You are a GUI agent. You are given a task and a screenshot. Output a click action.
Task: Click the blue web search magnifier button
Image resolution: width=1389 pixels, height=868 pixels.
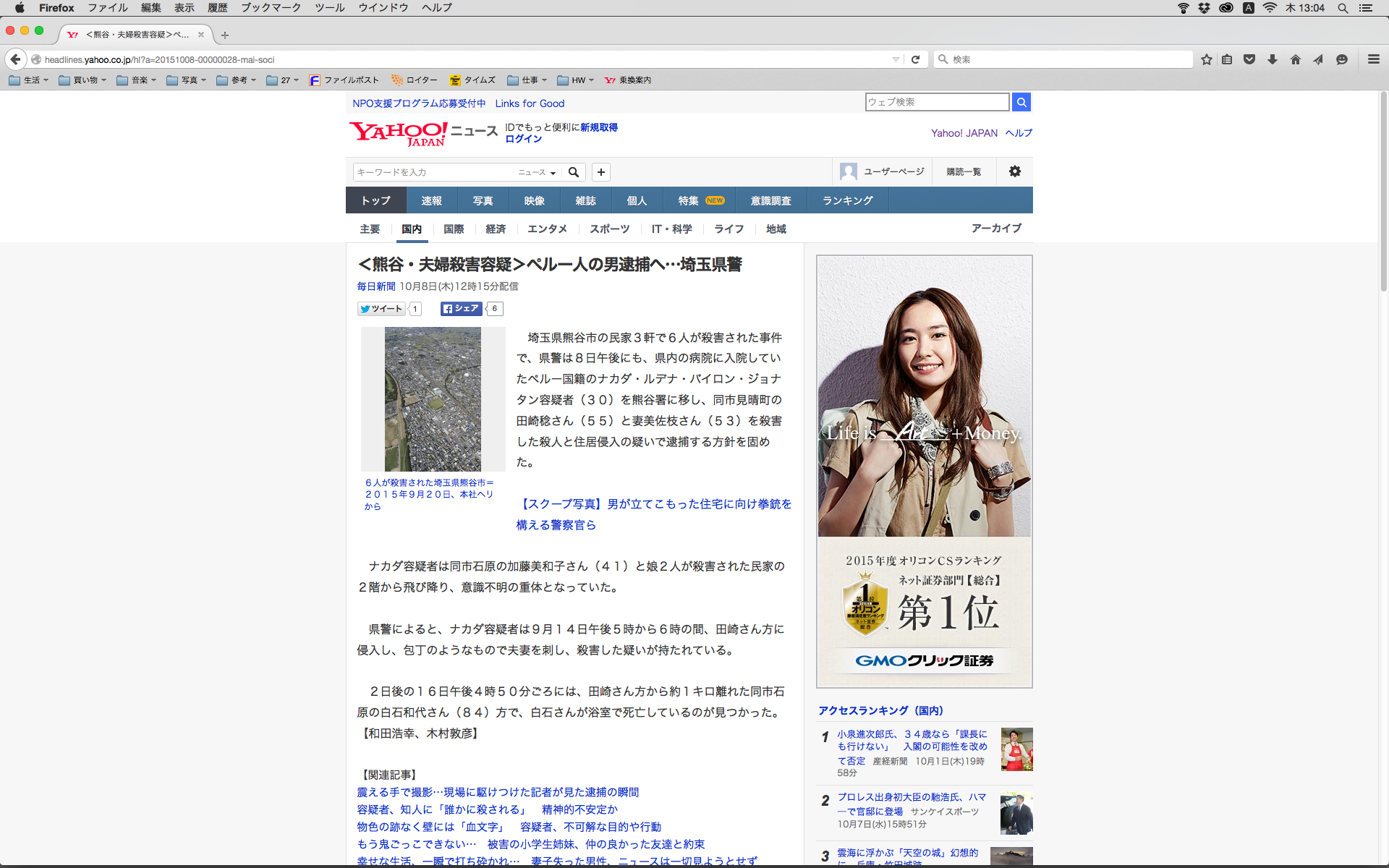point(1021,102)
